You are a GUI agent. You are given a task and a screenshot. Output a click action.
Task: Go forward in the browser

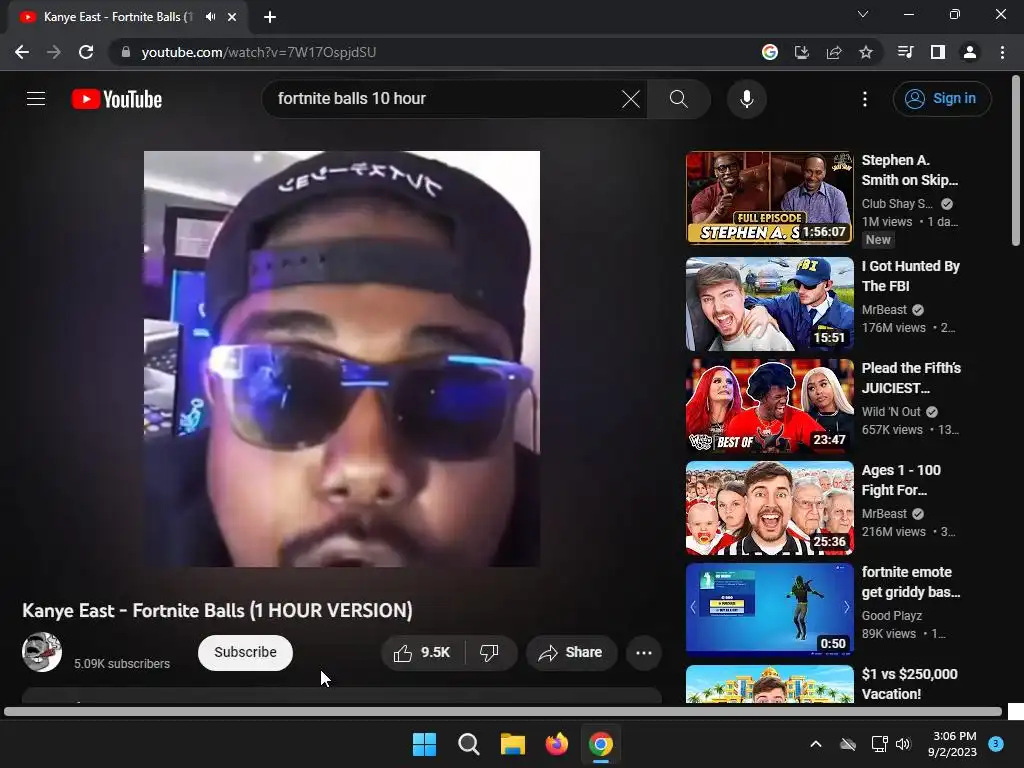[x=54, y=52]
